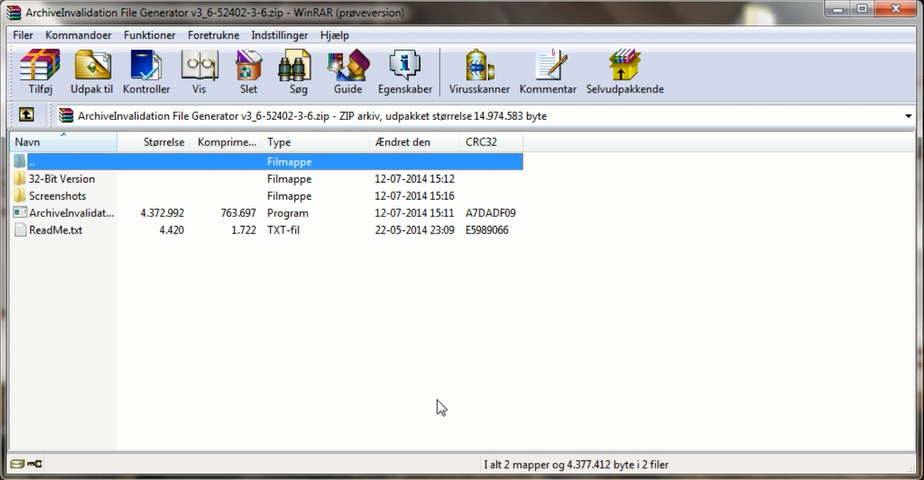Go up one folder level arrow
The image size is (924, 480).
click(x=27, y=115)
